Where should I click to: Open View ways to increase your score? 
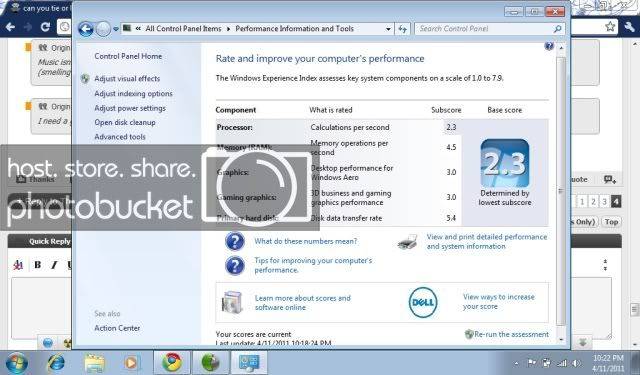[x=498, y=302]
